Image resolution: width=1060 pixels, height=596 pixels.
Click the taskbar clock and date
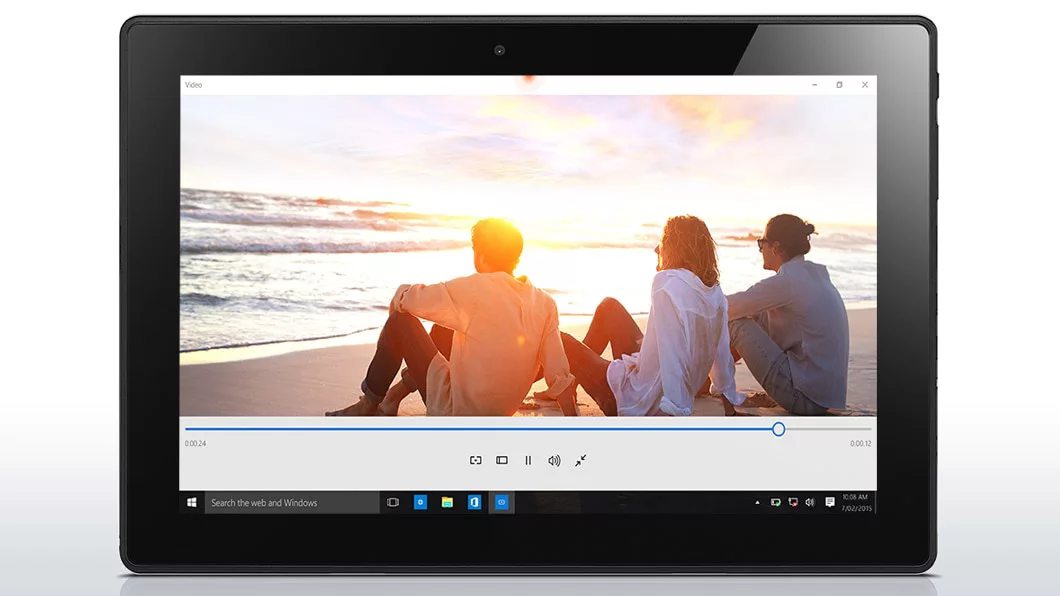tap(856, 502)
